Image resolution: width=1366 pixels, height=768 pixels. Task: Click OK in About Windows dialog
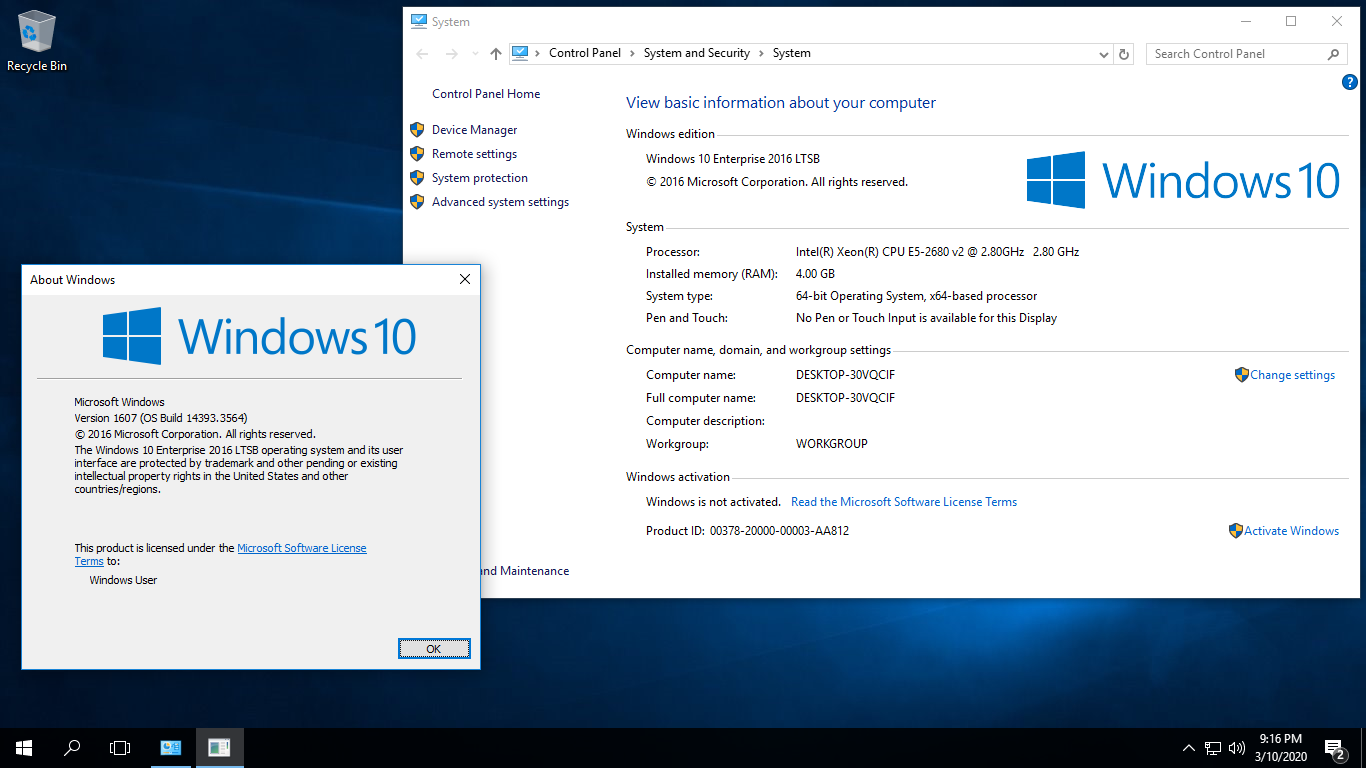(434, 649)
